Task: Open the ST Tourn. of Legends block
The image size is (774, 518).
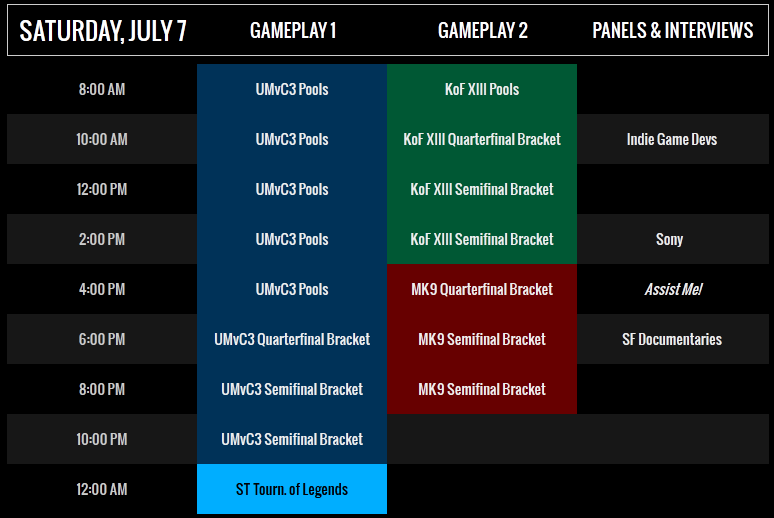Action: click(x=292, y=489)
